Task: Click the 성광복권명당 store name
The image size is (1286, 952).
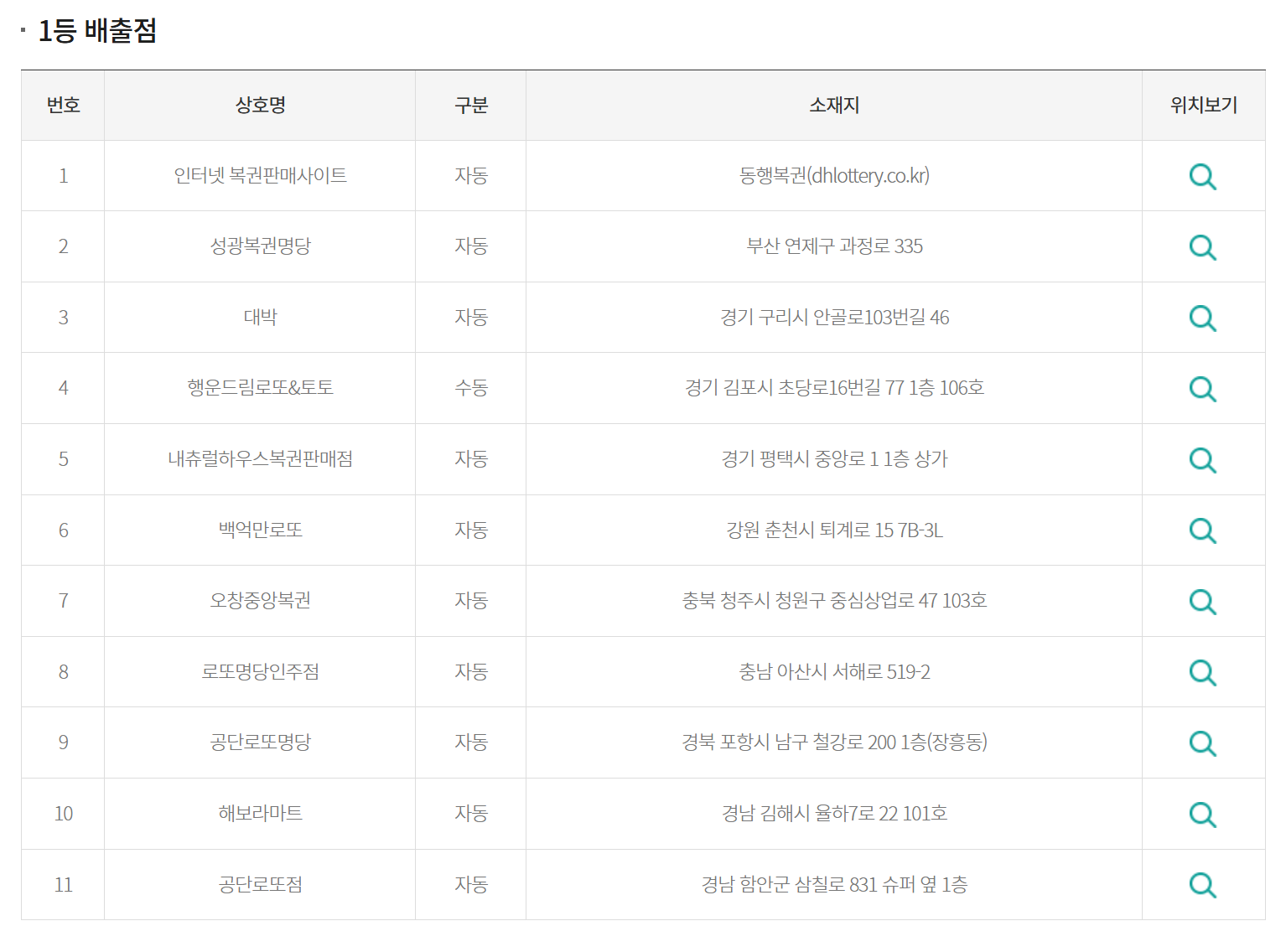Action: tap(259, 247)
